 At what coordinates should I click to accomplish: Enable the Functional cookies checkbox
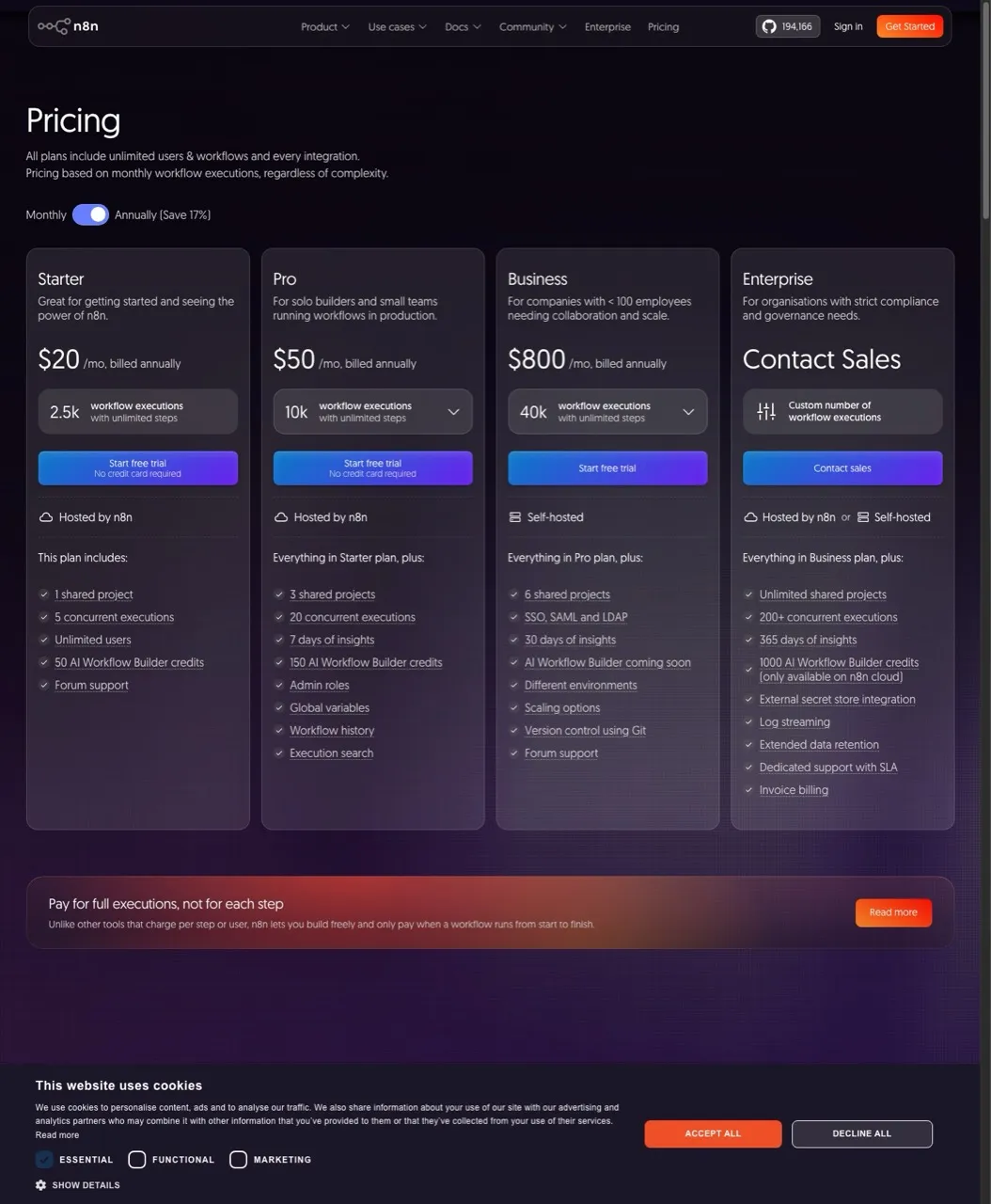click(x=136, y=1160)
